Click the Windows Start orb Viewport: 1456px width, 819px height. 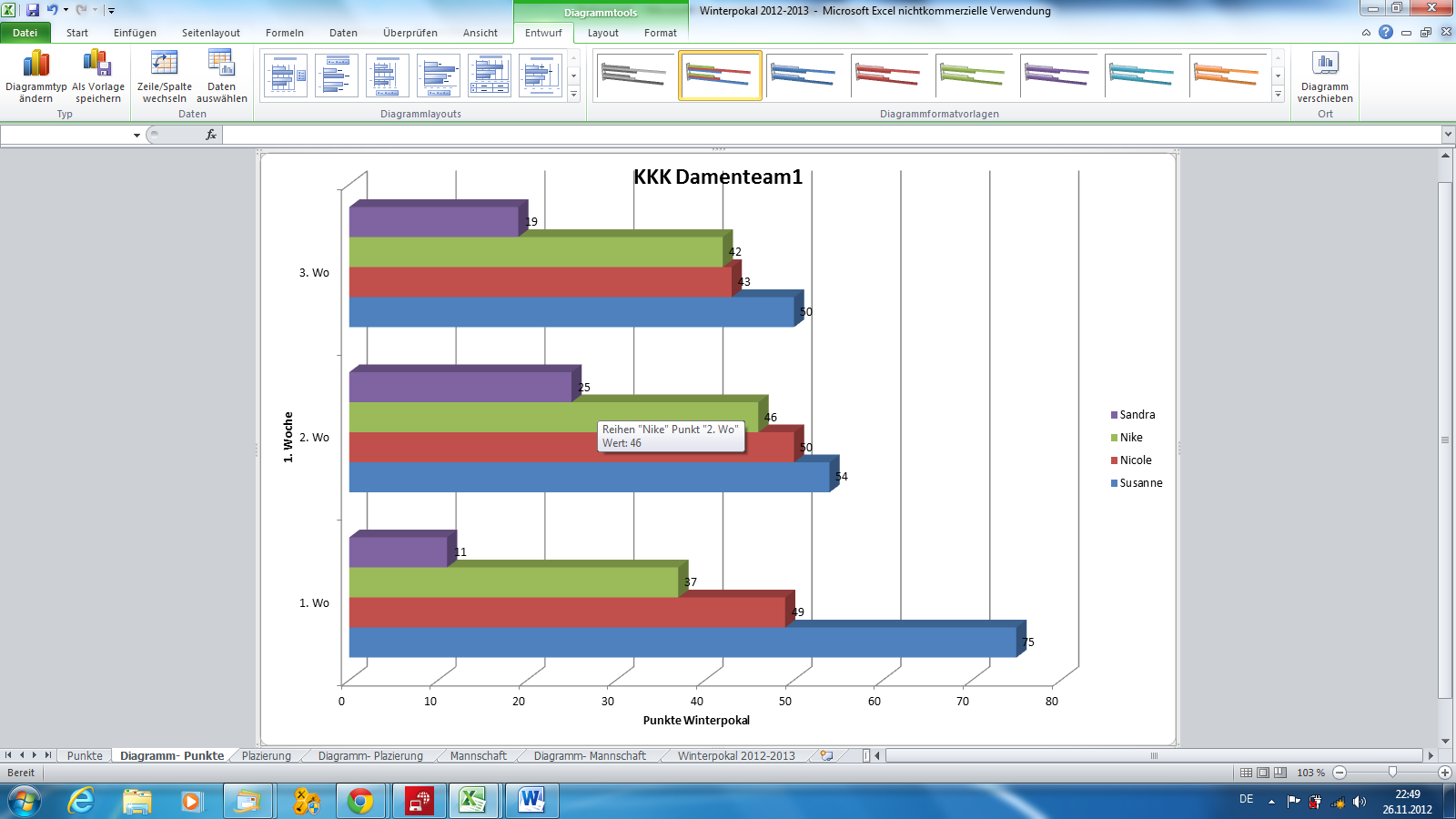tap(24, 801)
